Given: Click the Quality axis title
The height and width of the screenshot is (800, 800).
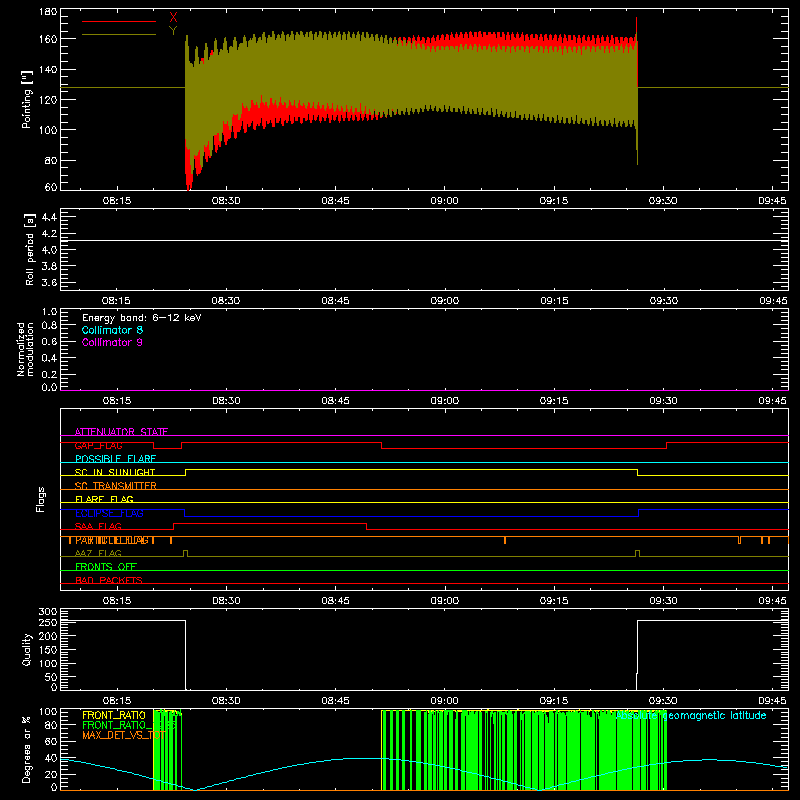Looking at the screenshot, I should 27,649.
